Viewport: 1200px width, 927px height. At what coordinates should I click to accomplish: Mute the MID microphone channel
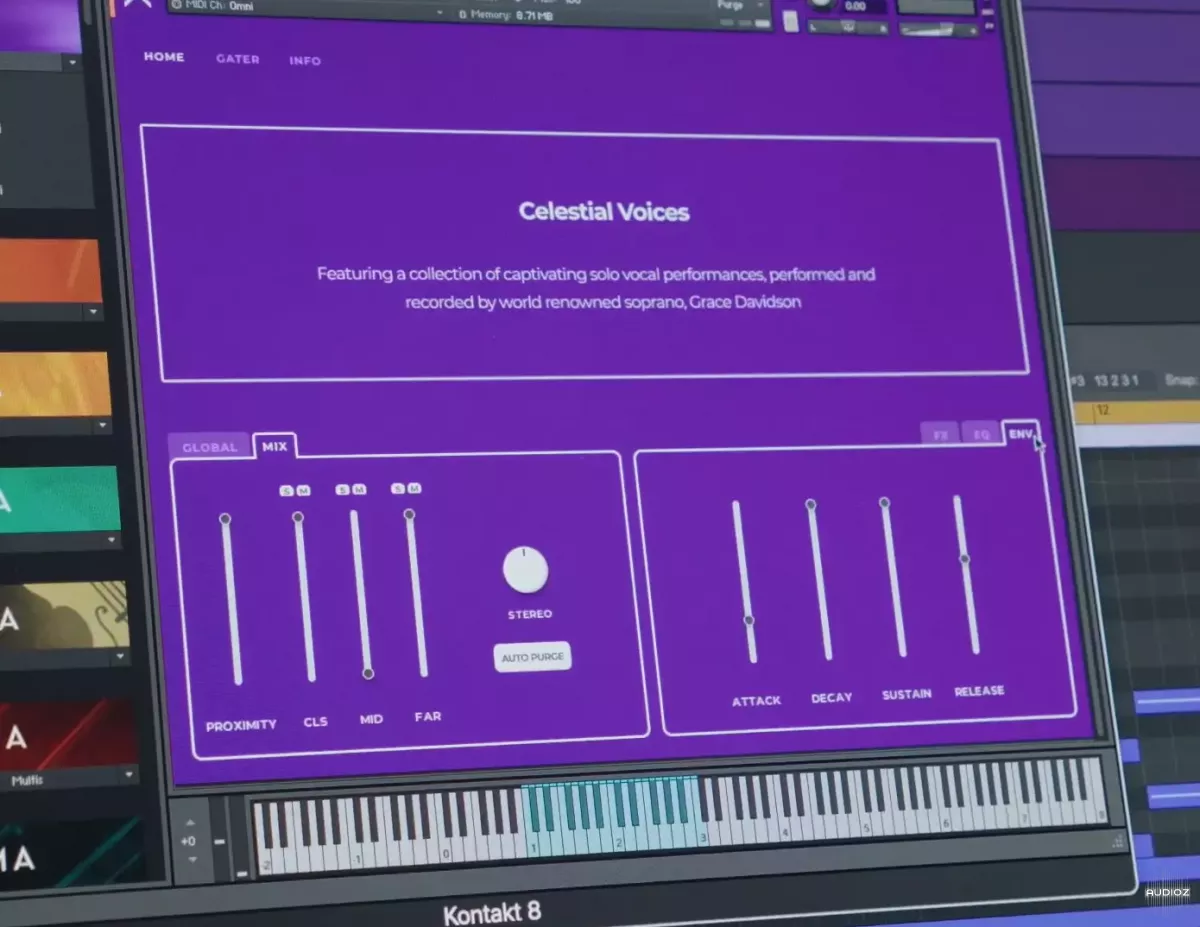tap(359, 489)
